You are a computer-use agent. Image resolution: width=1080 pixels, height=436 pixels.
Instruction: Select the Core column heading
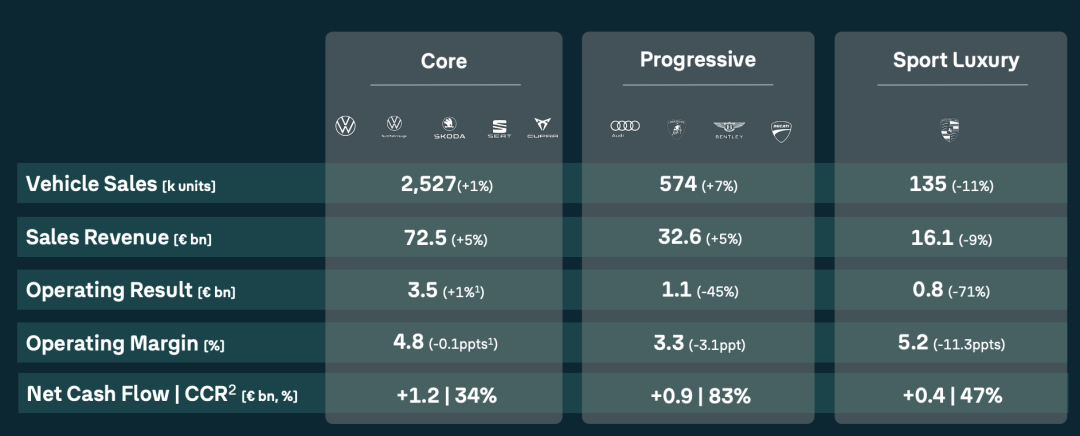click(444, 61)
